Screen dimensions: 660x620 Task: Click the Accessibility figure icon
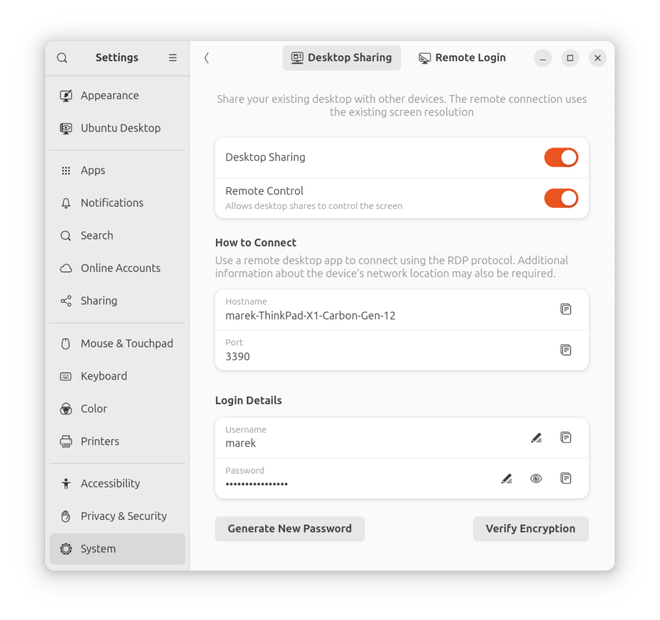[66, 484]
